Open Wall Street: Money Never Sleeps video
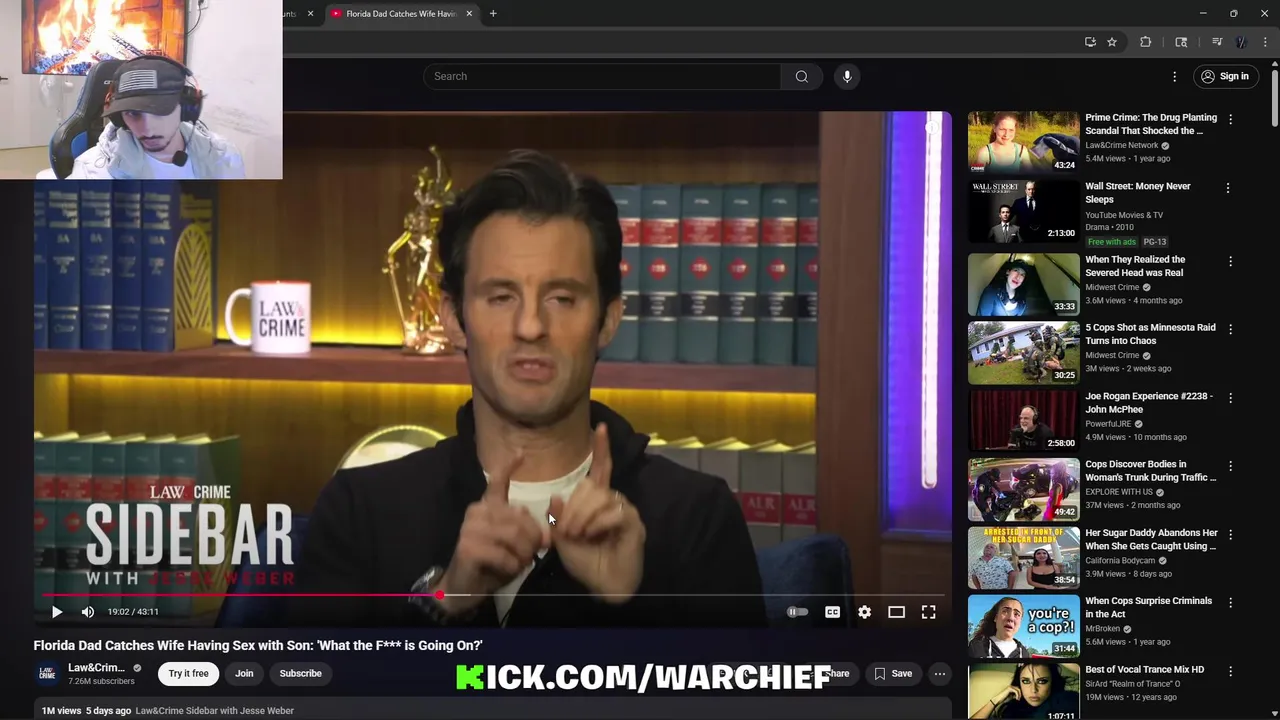The height and width of the screenshot is (720, 1280). [x=1138, y=192]
